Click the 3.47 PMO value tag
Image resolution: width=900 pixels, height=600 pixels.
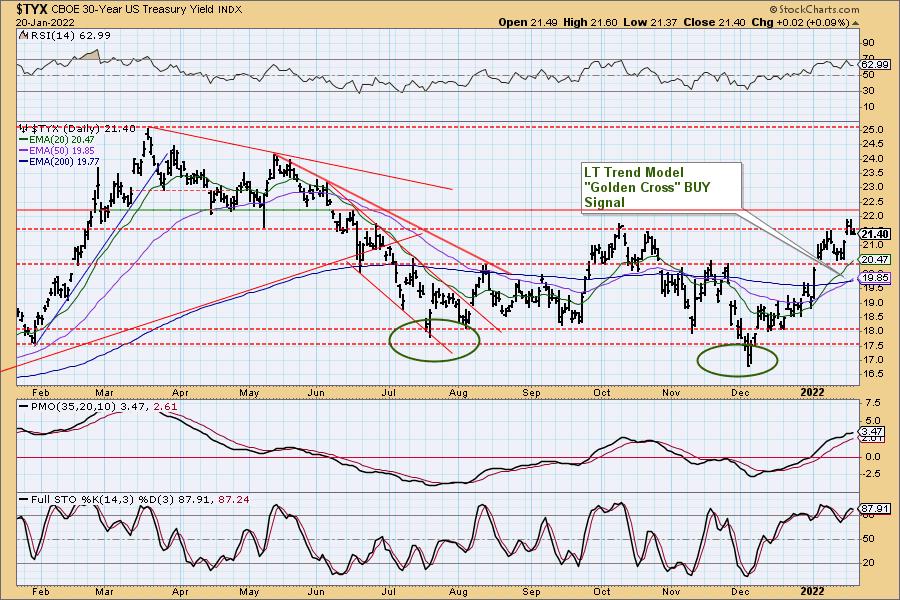point(872,432)
